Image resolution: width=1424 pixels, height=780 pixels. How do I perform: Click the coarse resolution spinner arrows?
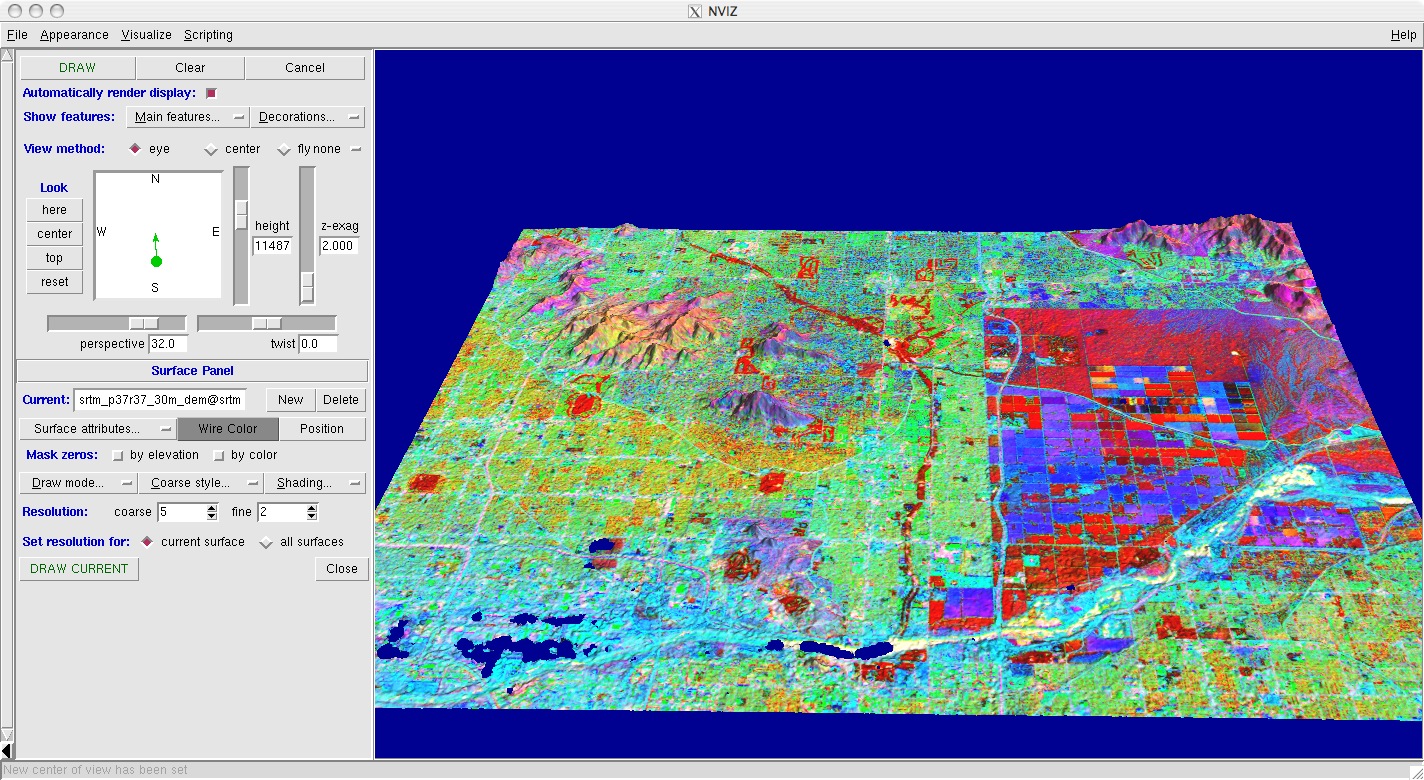click(212, 512)
